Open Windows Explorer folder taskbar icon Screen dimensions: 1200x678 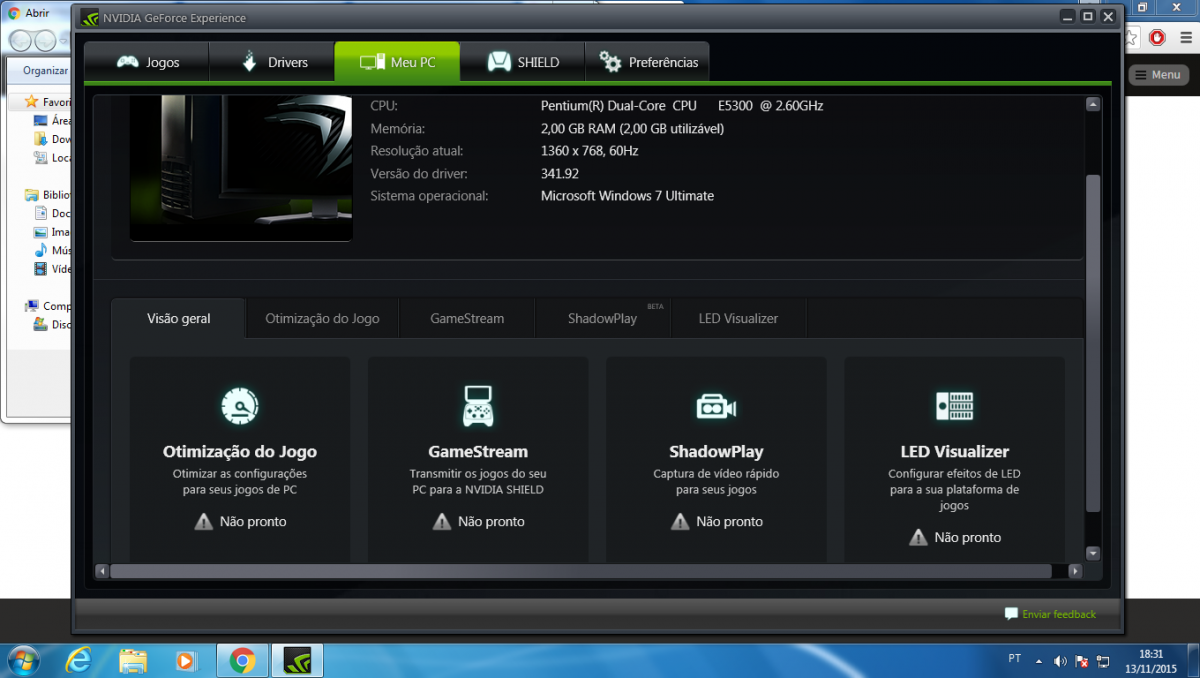point(133,660)
